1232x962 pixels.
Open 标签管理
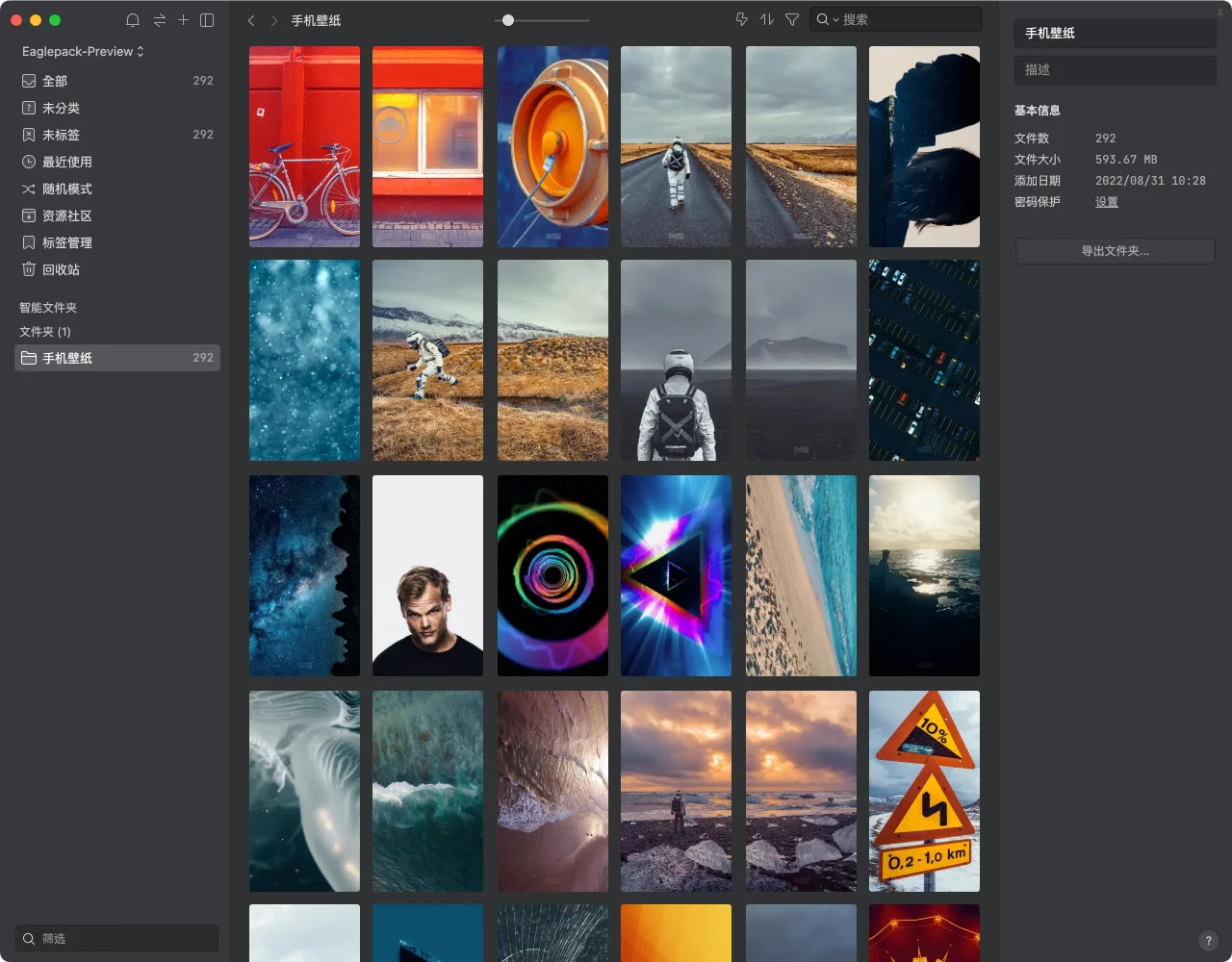coord(117,242)
